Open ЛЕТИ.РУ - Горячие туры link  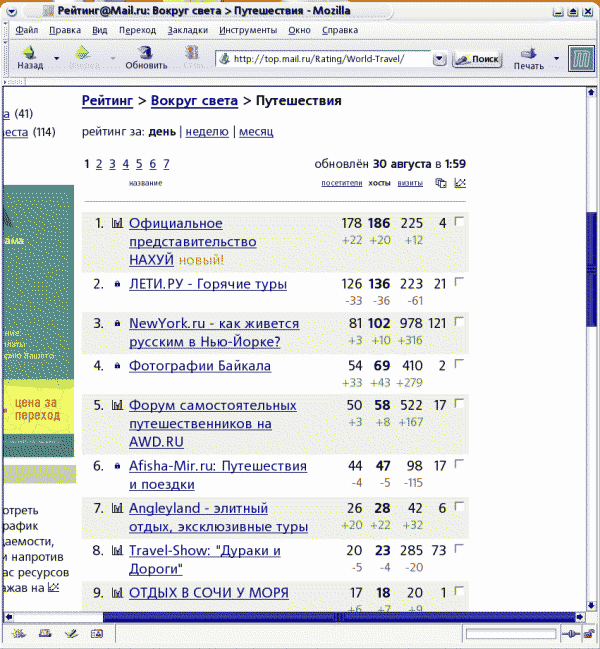point(208,284)
